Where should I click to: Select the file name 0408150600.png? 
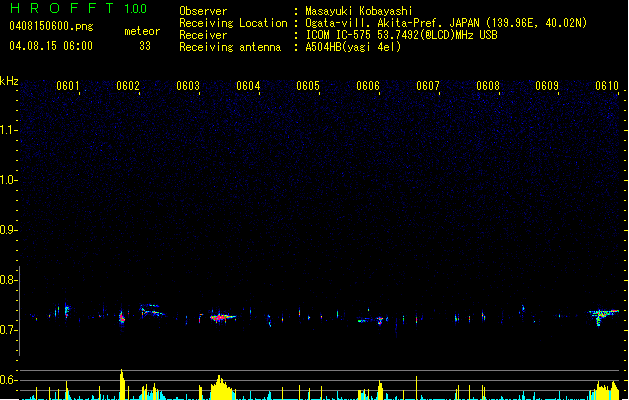coord(51,26)
